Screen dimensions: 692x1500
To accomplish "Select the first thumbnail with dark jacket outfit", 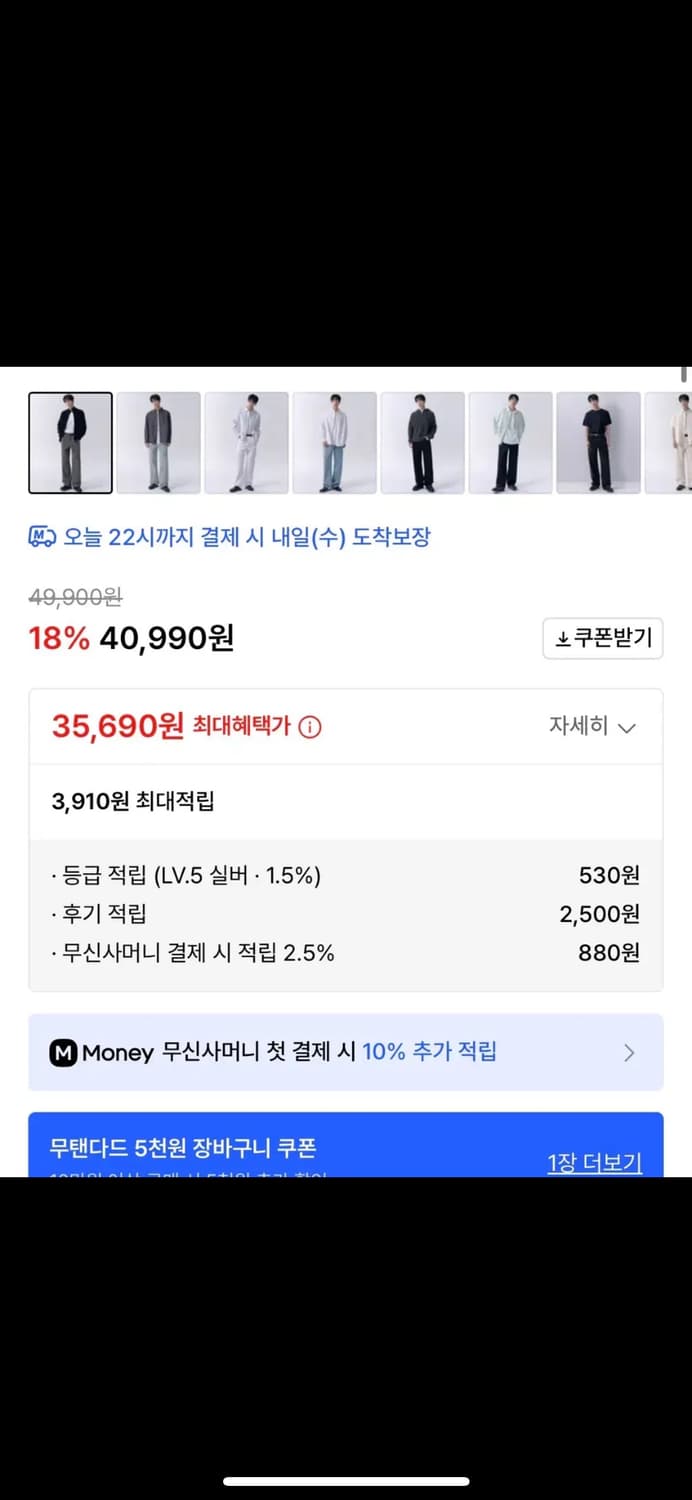I will tap(70, 442).
